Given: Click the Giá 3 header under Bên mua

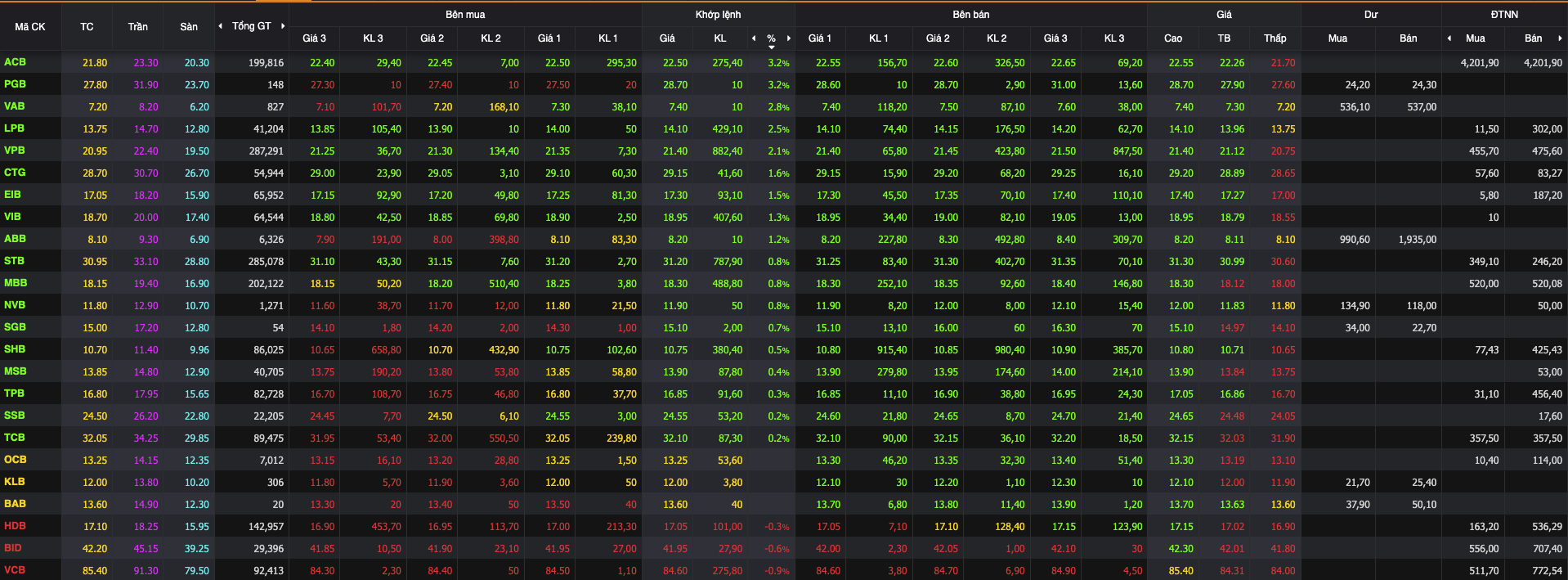Looking at the screenshot, I should [314, 38].
